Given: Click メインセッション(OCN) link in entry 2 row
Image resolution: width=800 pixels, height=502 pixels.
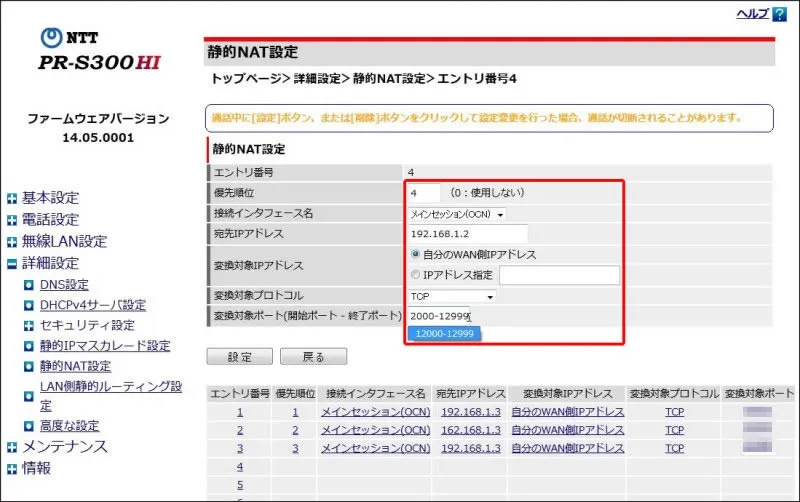Looking at the screenshot, I should pyautogui.click(x=376, y=430).
